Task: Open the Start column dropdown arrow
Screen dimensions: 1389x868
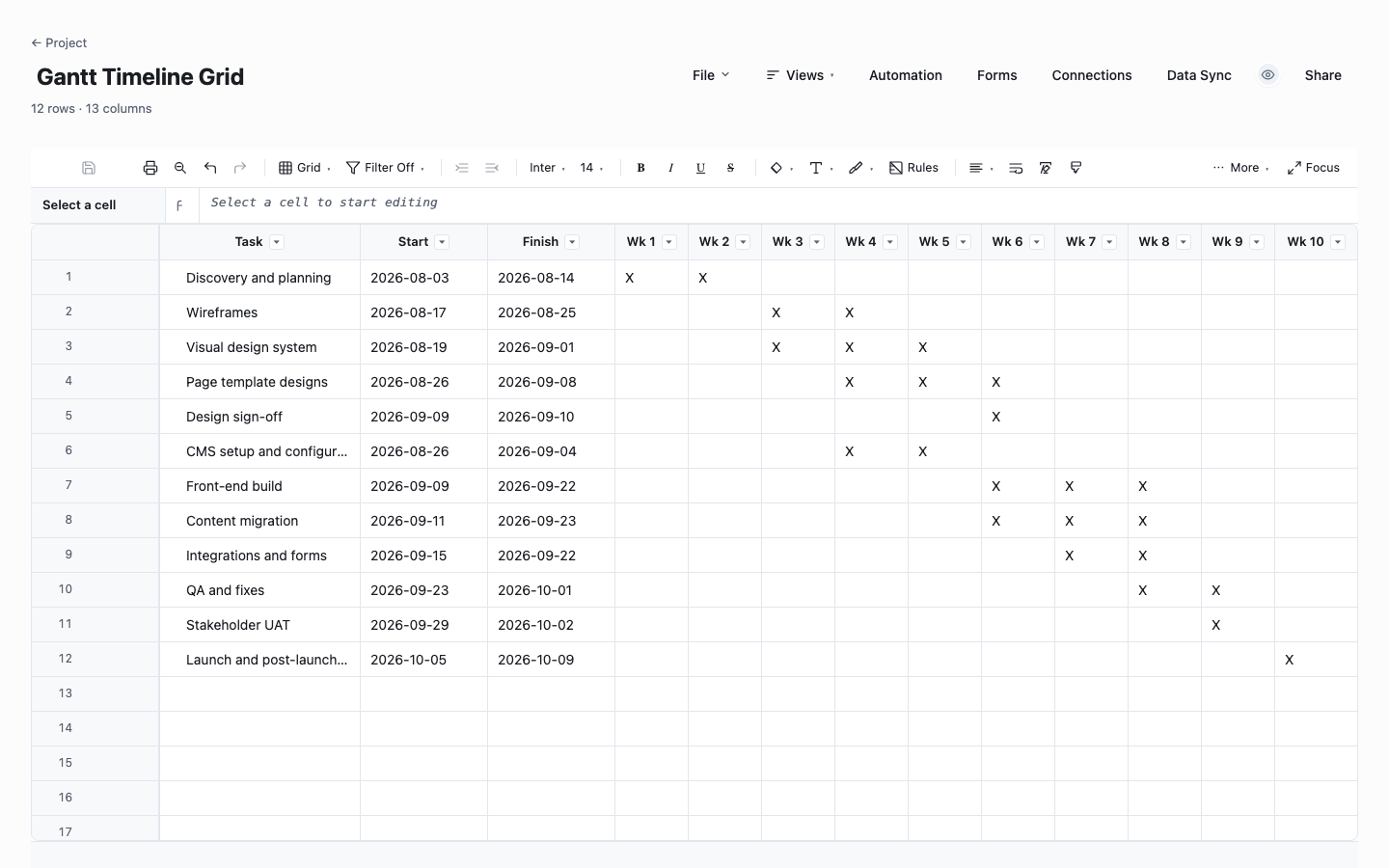Action: coord(442,242)
